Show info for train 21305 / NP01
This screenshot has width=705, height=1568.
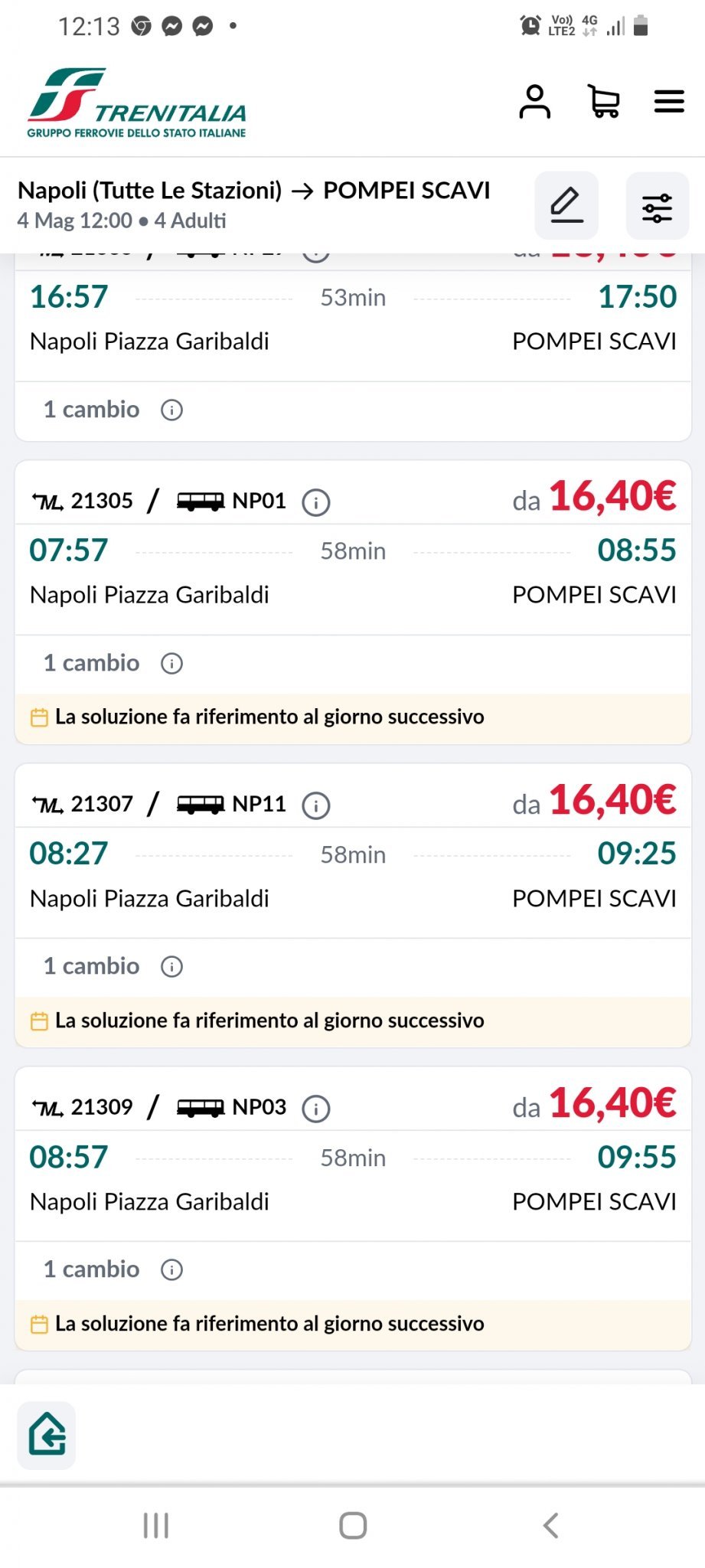(x=316, y=502)
